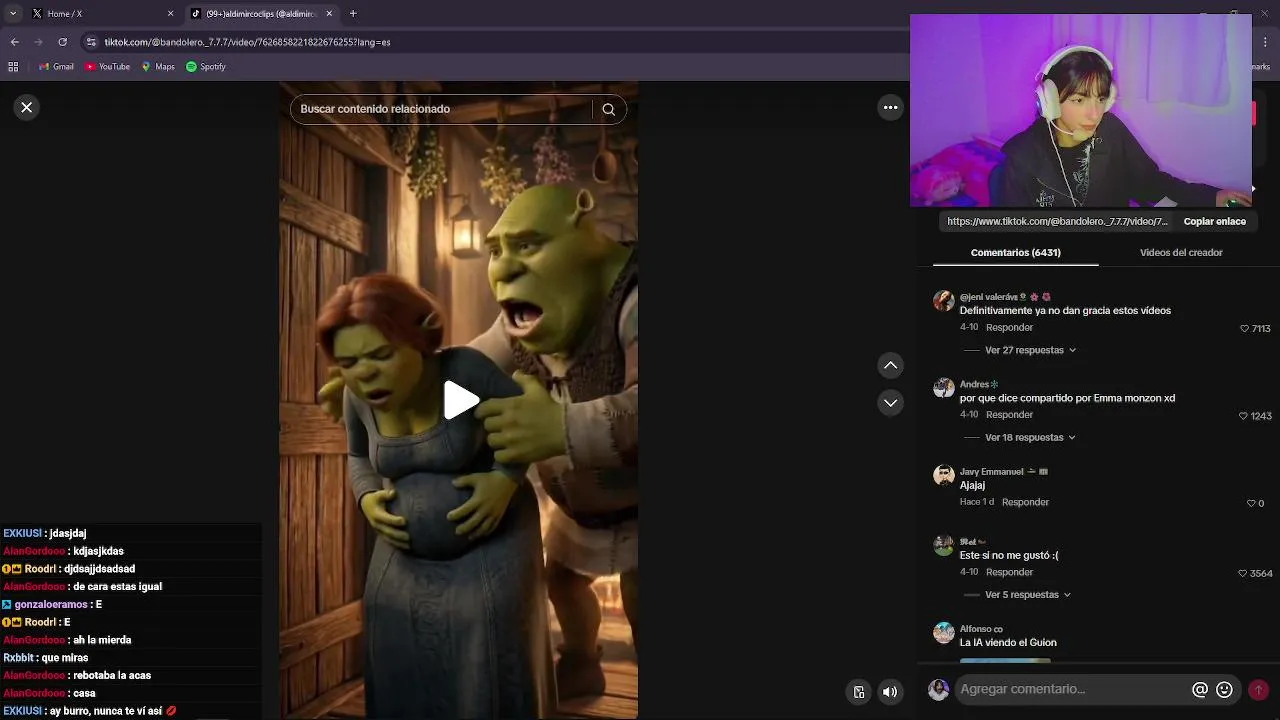Open the YouTube bookmark
Screen dimensions: 1280x720
point(108,67)
